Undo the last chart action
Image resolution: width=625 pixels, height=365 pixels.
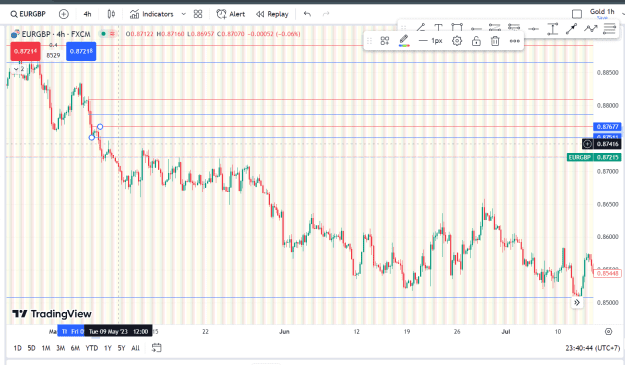[307, 14]
